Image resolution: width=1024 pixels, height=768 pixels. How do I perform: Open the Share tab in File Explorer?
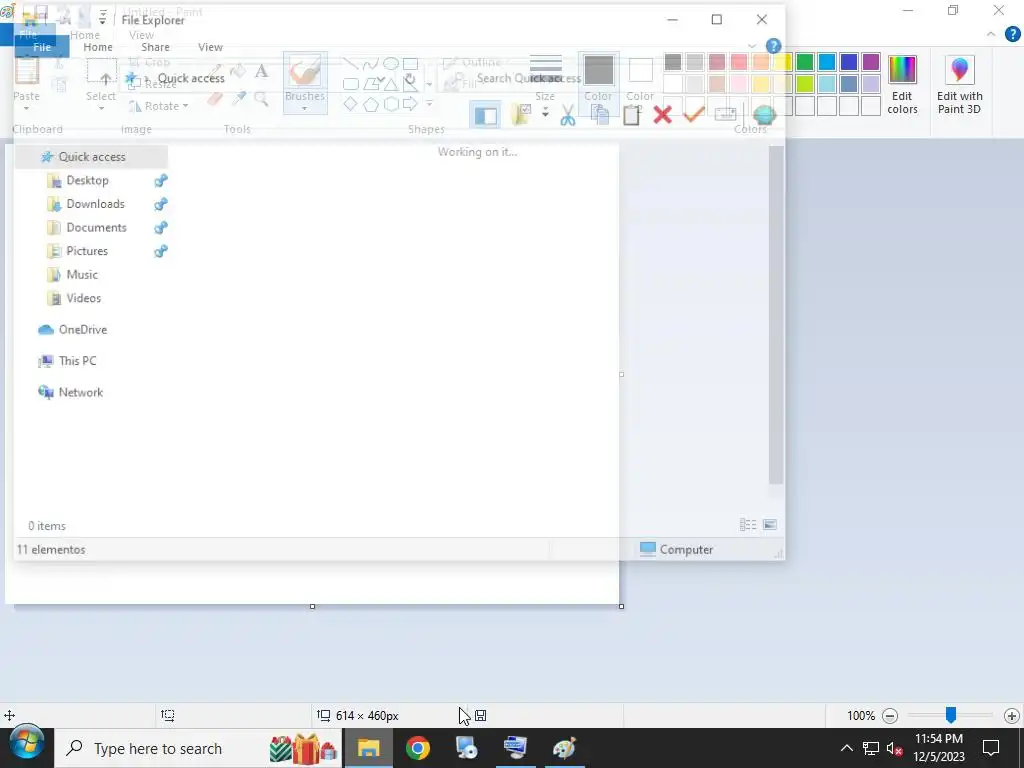[155, 47]
